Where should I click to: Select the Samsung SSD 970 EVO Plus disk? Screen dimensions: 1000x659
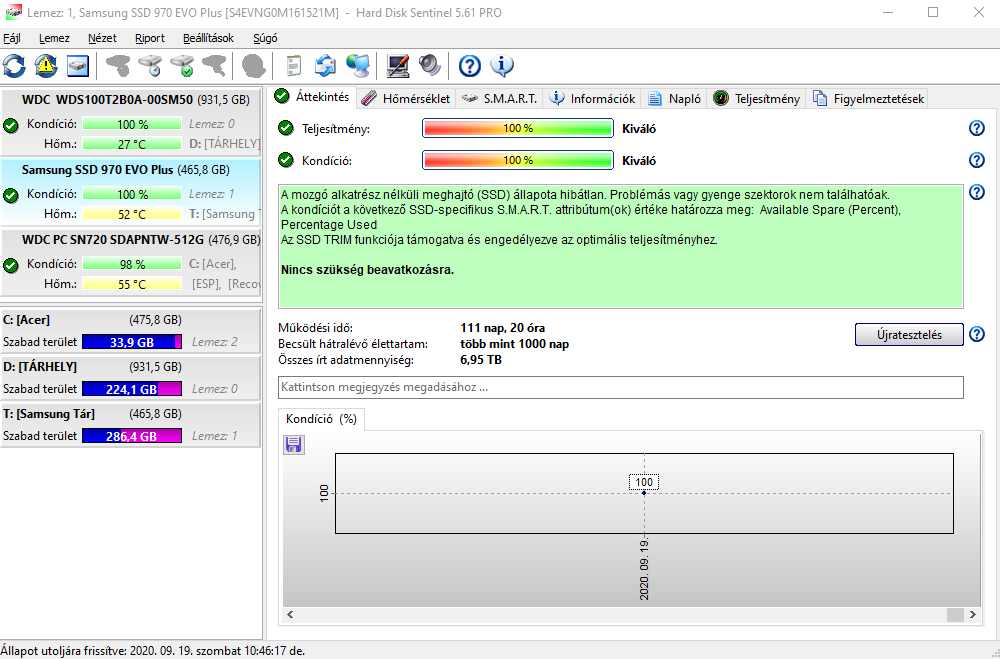pos(131,191)
